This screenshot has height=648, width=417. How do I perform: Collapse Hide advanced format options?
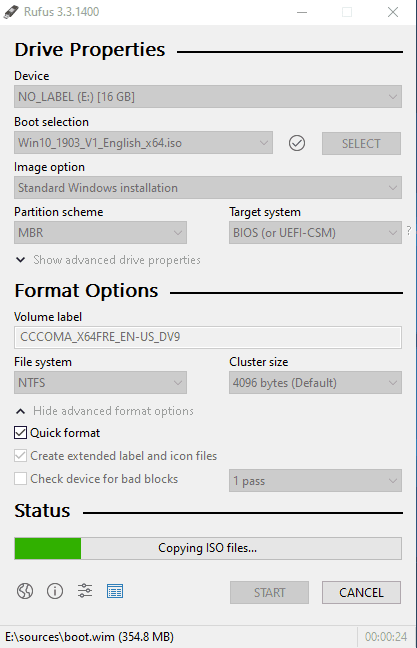point(105,411)
